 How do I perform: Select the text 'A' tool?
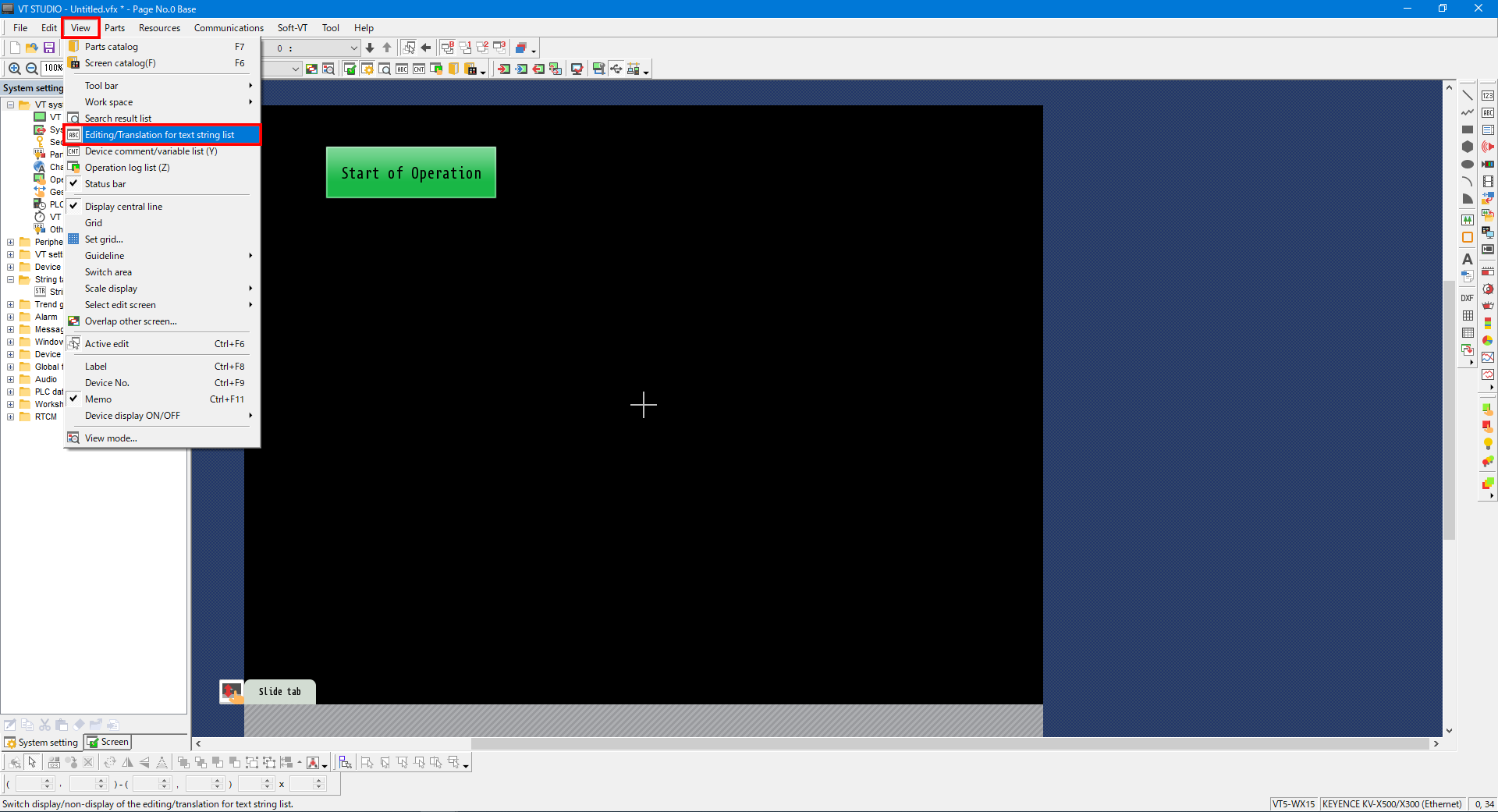1468,259
